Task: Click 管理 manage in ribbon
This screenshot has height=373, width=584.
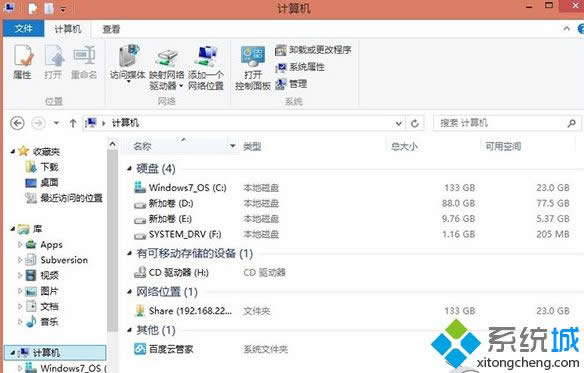Action: click(291, 84)
